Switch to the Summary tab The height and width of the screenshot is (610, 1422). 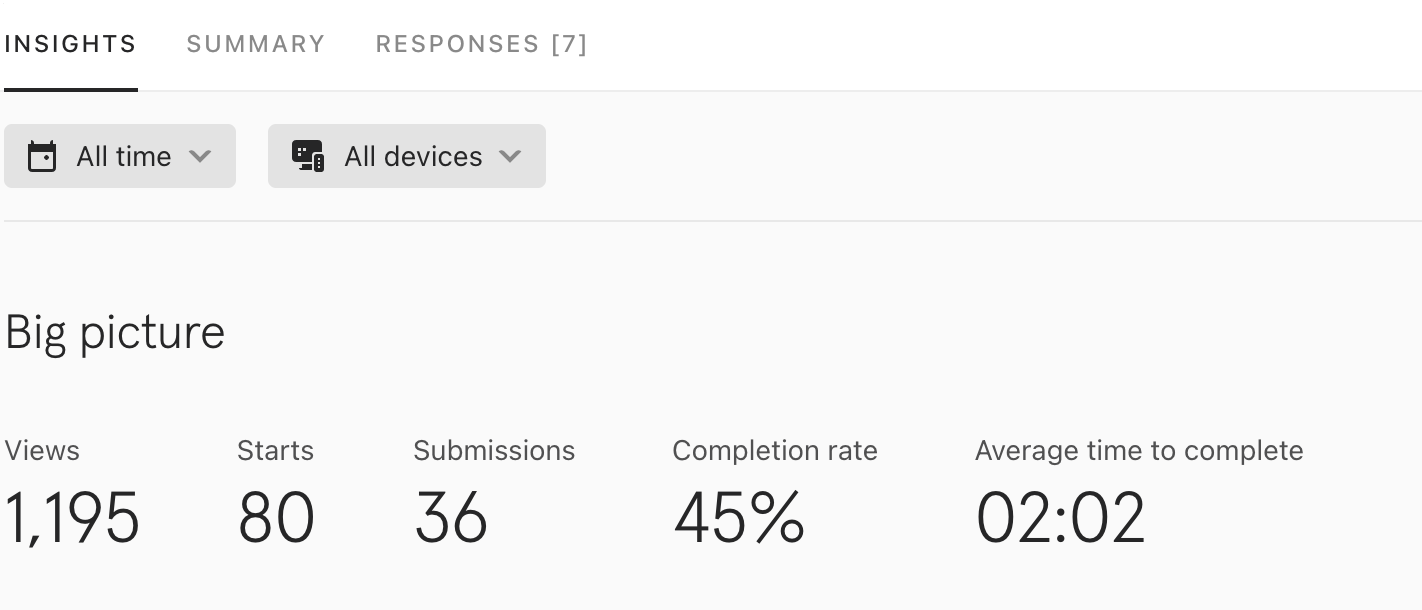click(256, 44)
